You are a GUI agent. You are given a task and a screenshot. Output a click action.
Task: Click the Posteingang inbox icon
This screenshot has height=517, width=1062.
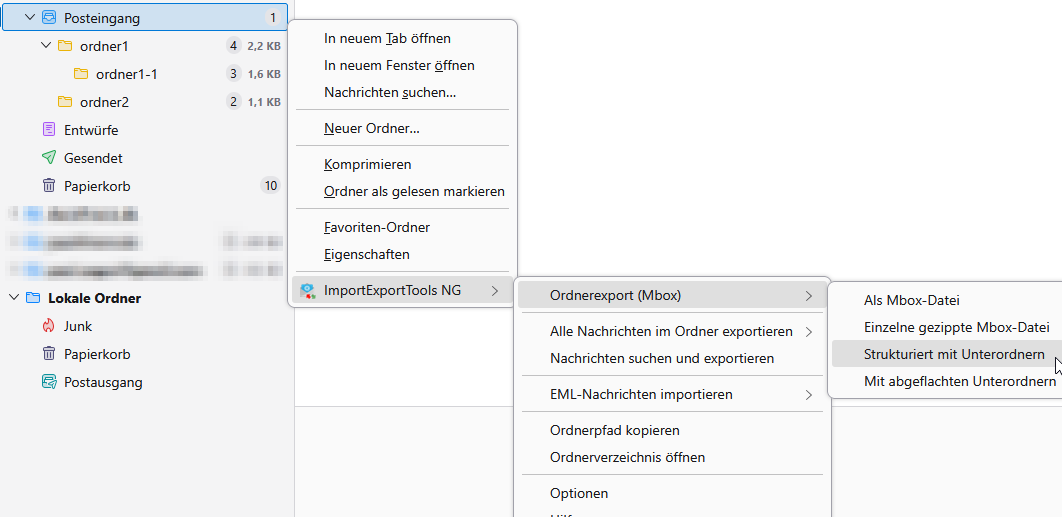[49, 18]
